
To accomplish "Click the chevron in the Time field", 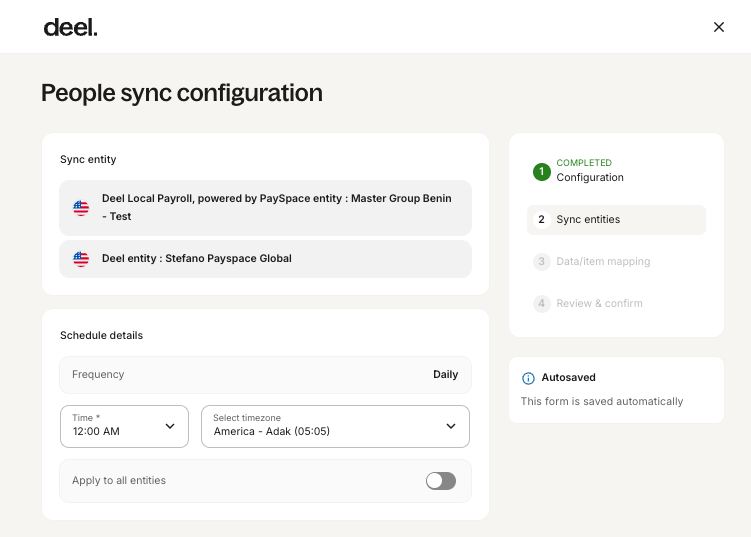I will tap(170, 426).
